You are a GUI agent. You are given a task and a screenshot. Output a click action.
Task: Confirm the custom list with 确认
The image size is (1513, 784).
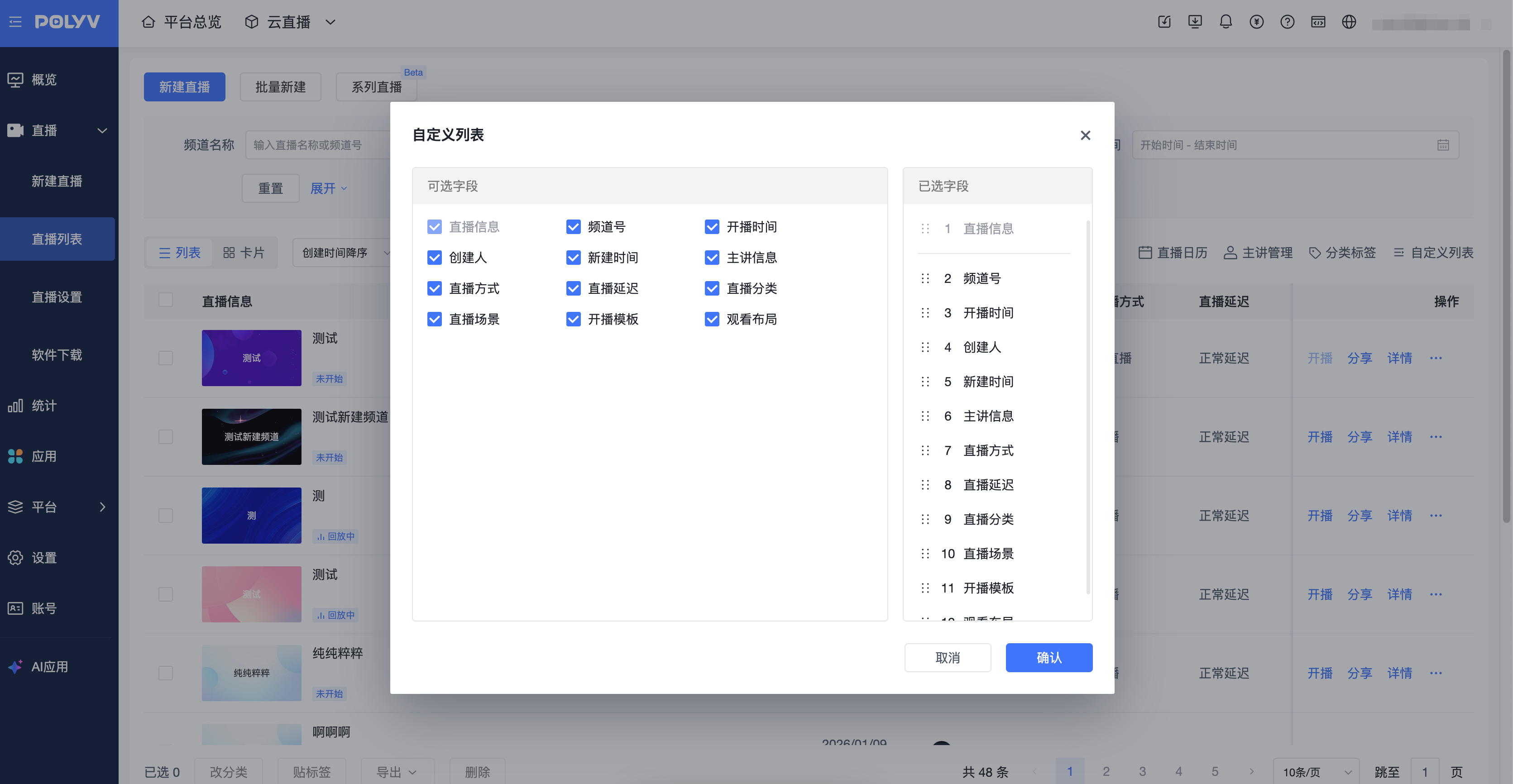tap(1049, 658)
